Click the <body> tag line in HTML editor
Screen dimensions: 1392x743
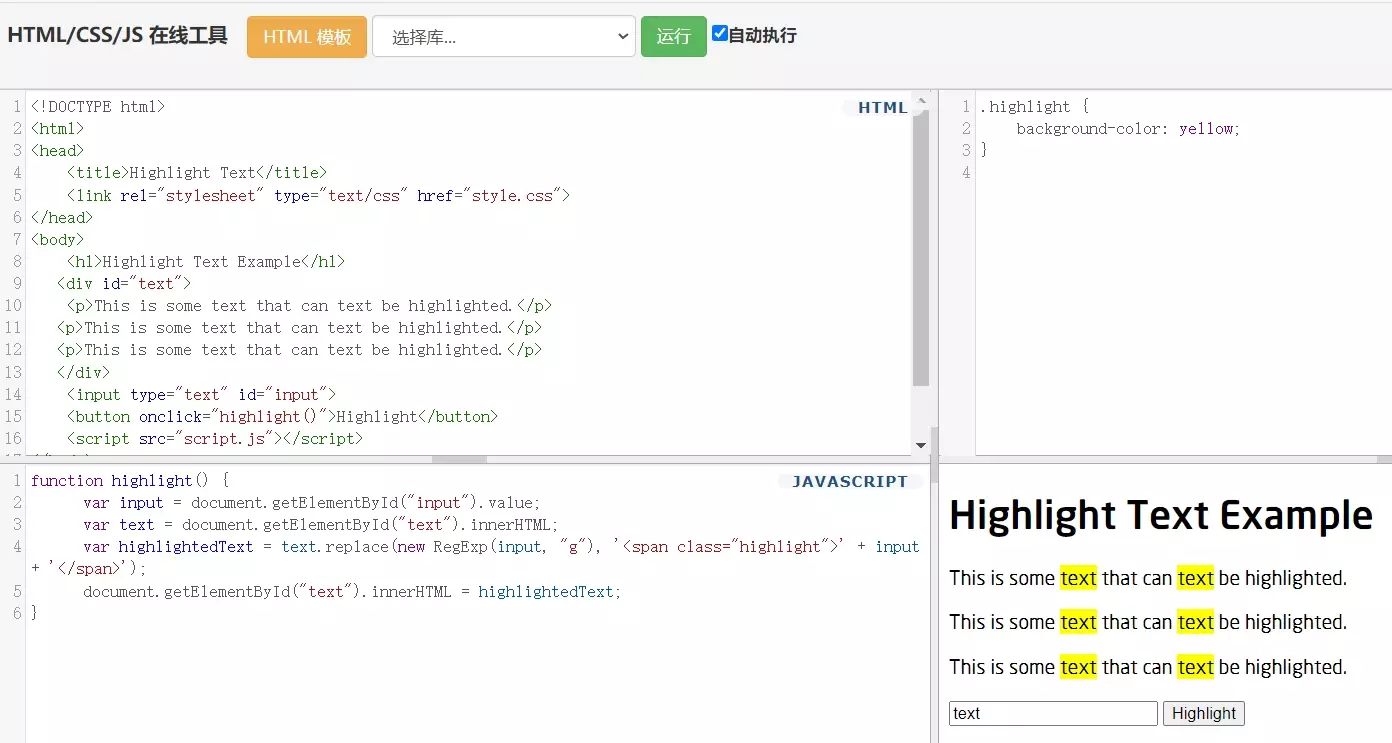pyautogui.click(x=58, y=239)
